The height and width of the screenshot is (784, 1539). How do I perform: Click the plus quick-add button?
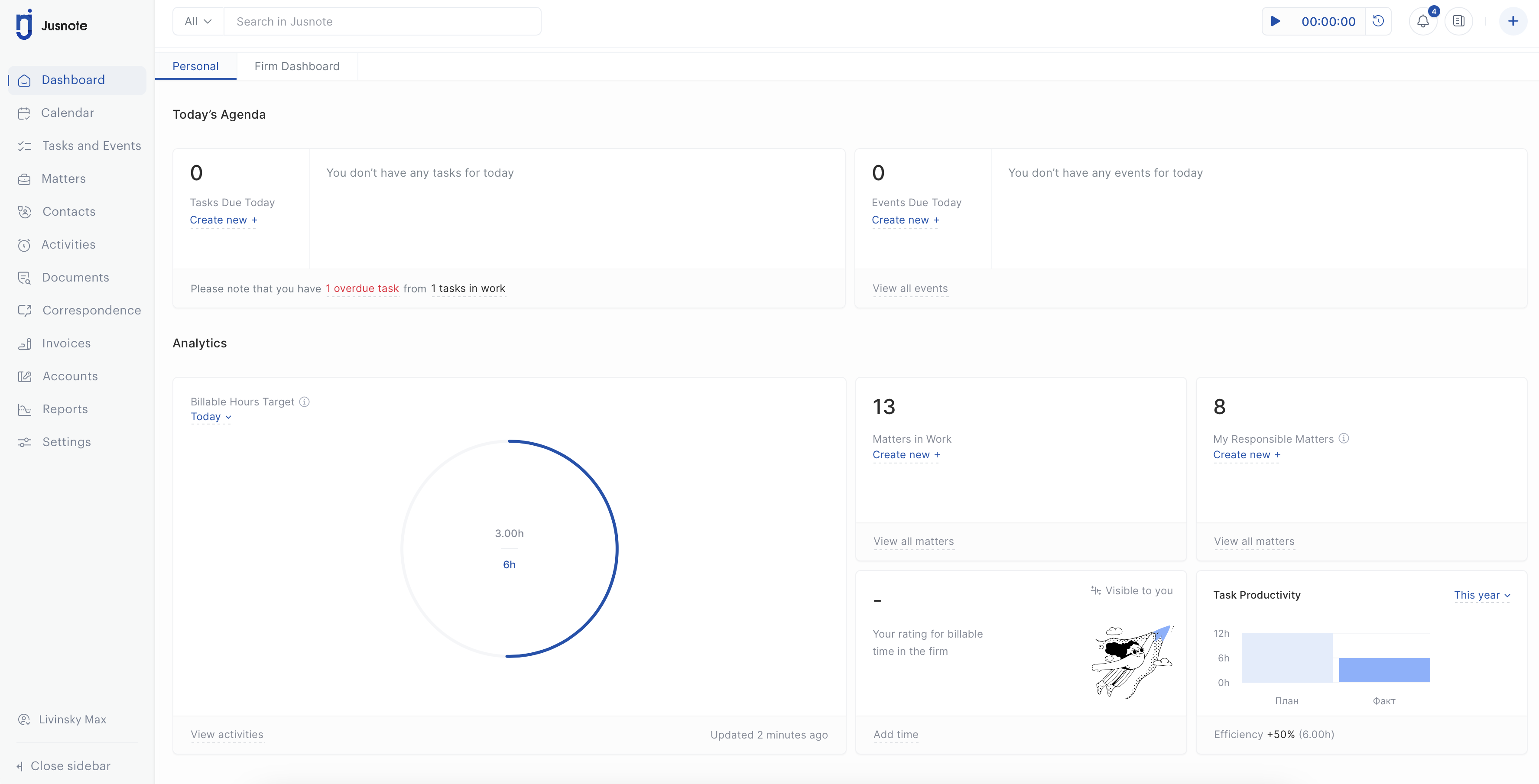(x=1513, y=22)
